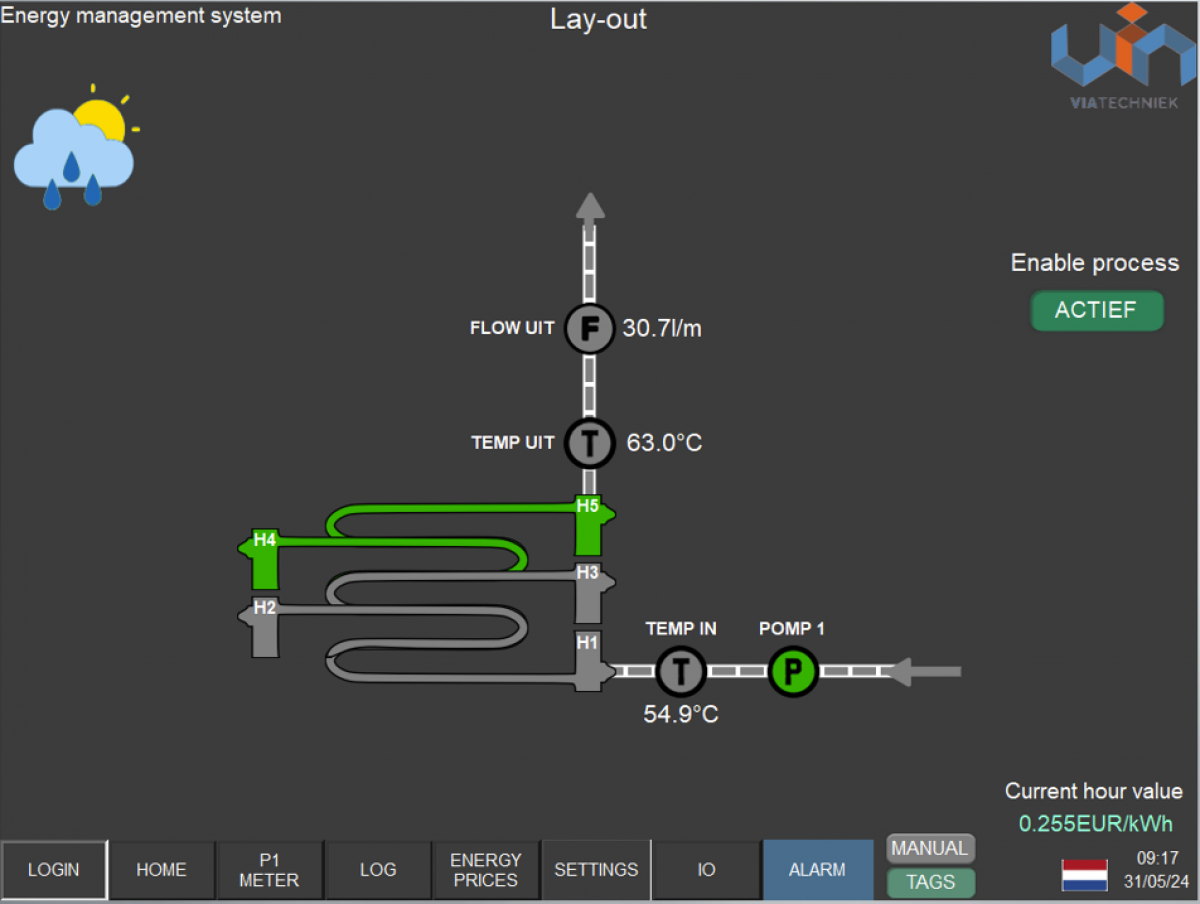
Task: Click the Dutch flag language icon
Action: tap(1084, 875)
